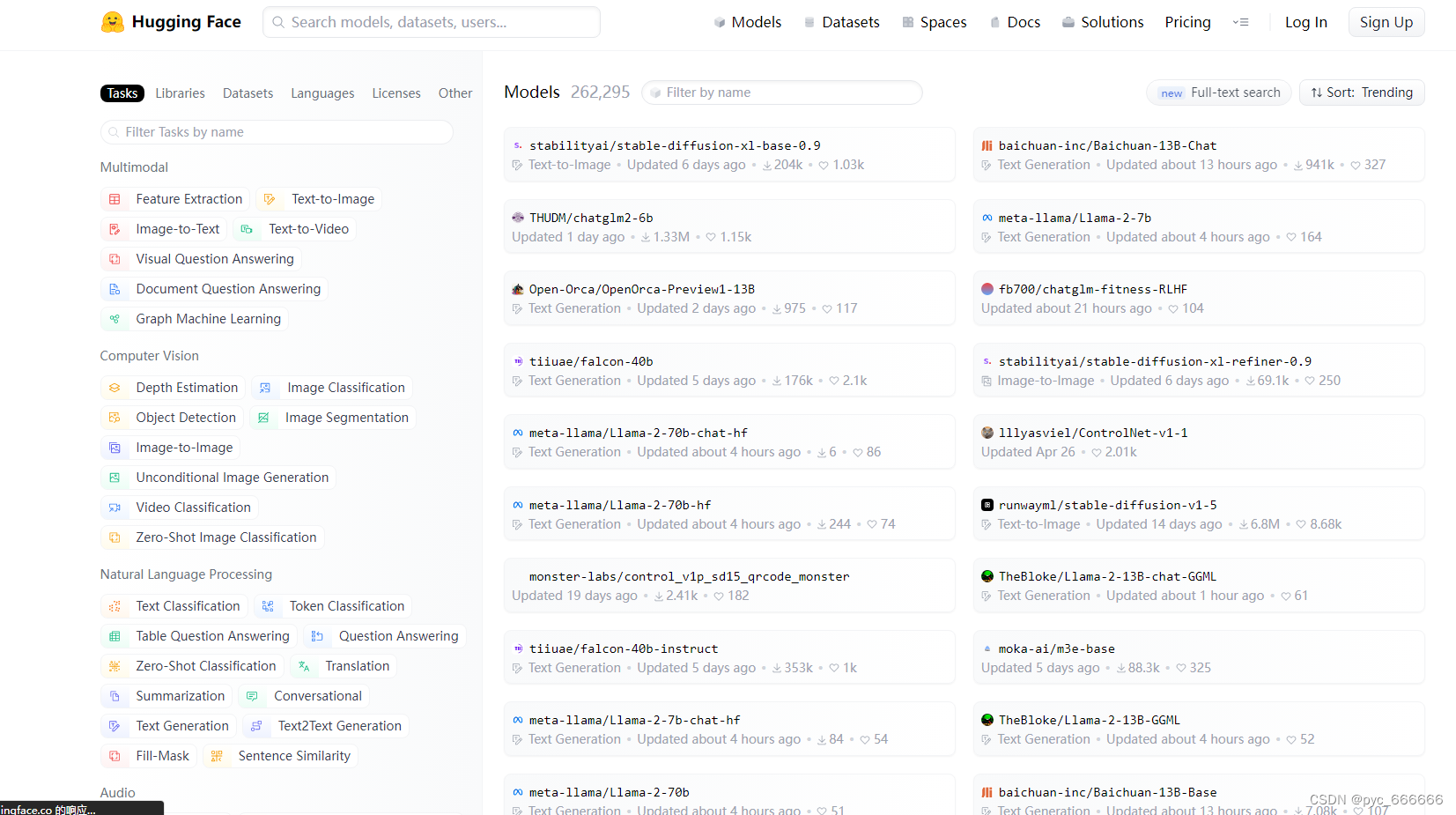Click the Unconditional Image Generation icon
The image size is (1456, 815).
(115, 478)
